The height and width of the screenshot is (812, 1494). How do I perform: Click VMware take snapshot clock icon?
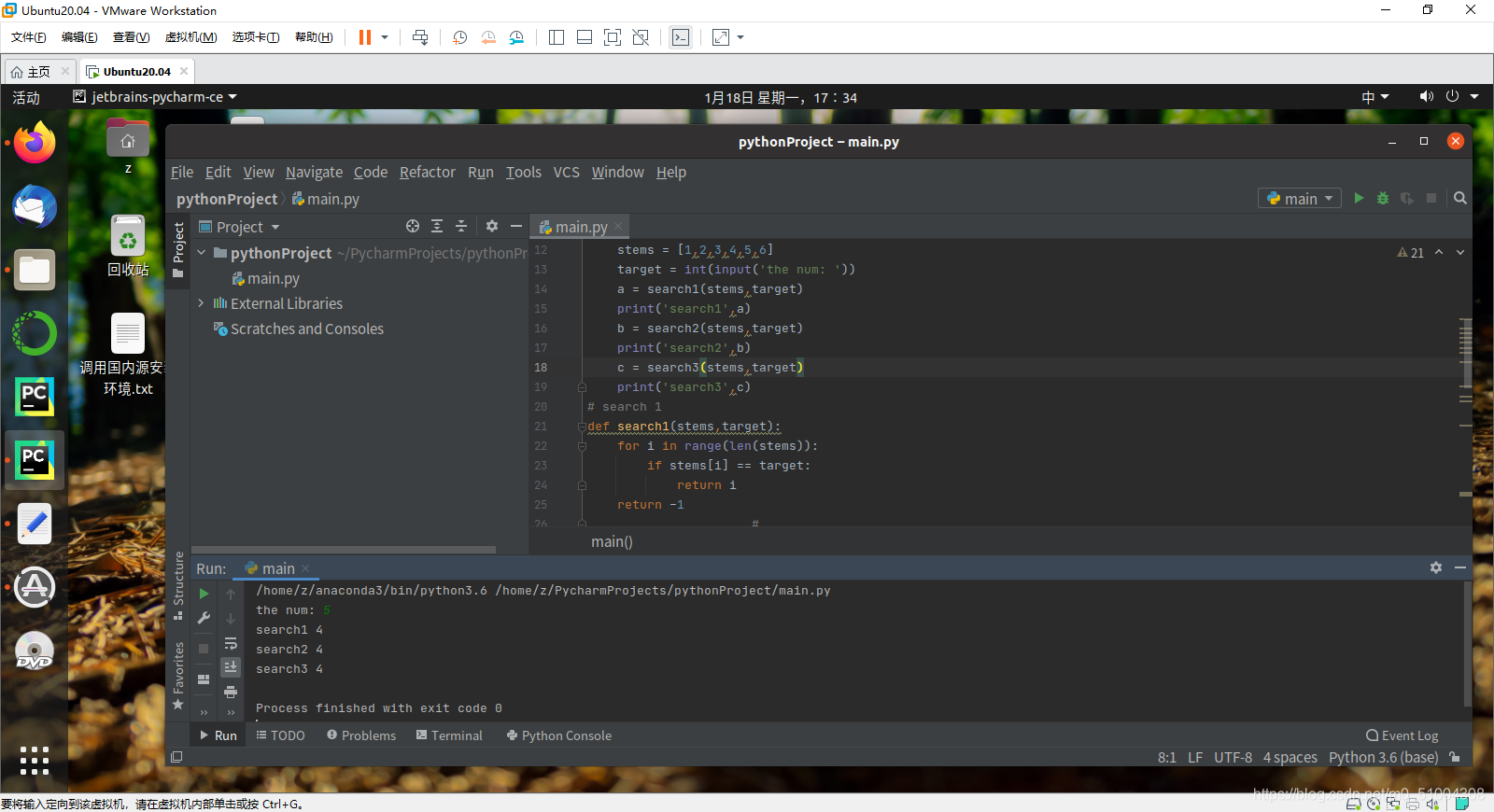[x=460, y=37]
